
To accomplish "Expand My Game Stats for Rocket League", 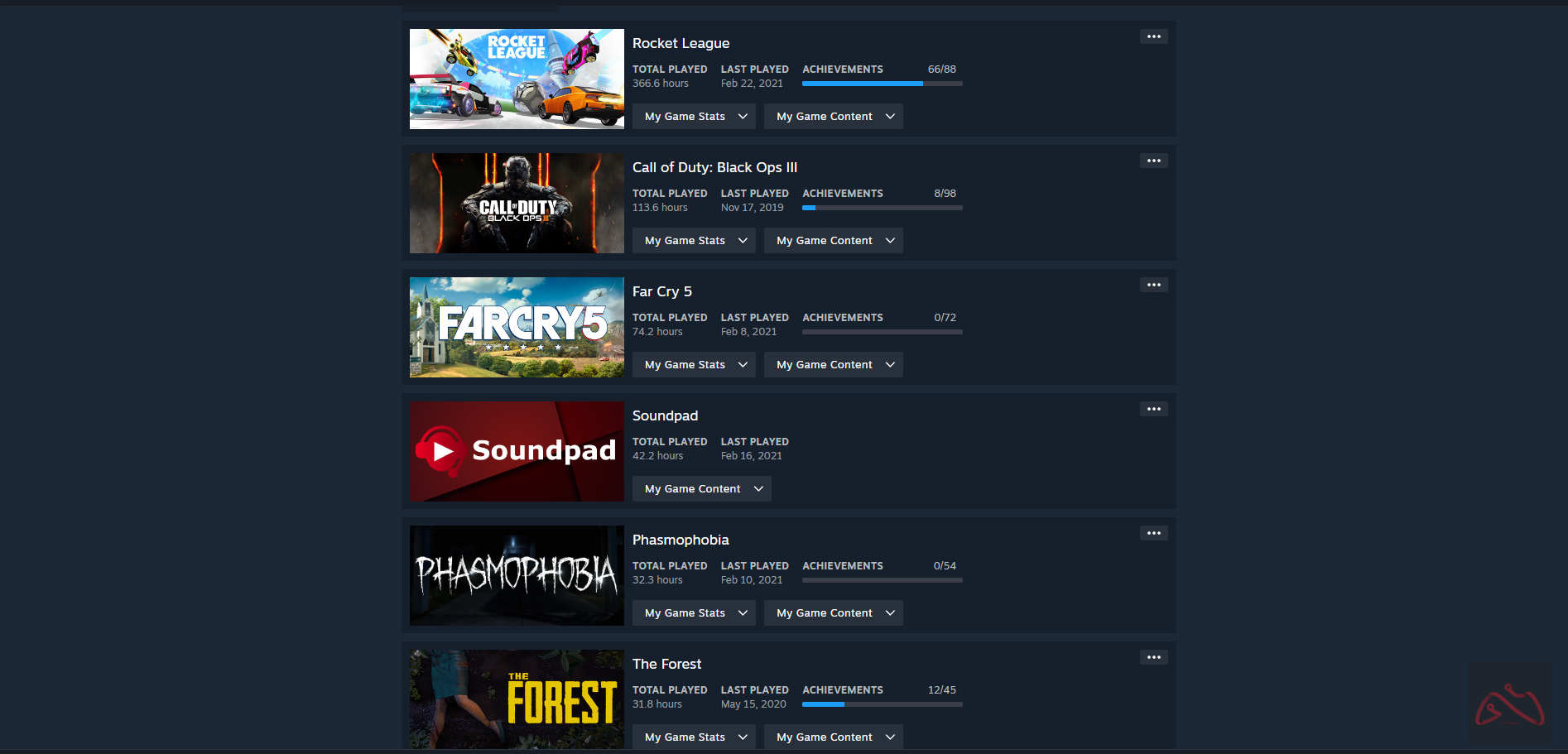I will [x=694, y=117].
